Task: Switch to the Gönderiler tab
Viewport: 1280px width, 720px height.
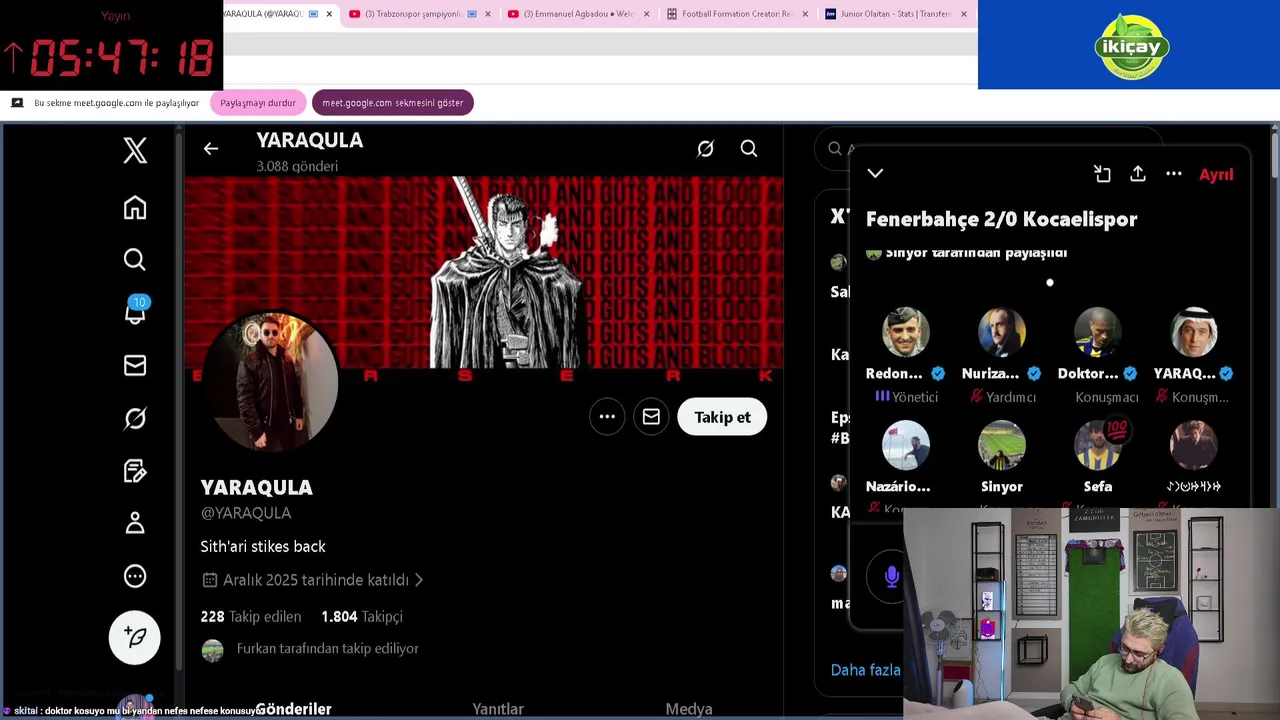Action: coord(293,708)
